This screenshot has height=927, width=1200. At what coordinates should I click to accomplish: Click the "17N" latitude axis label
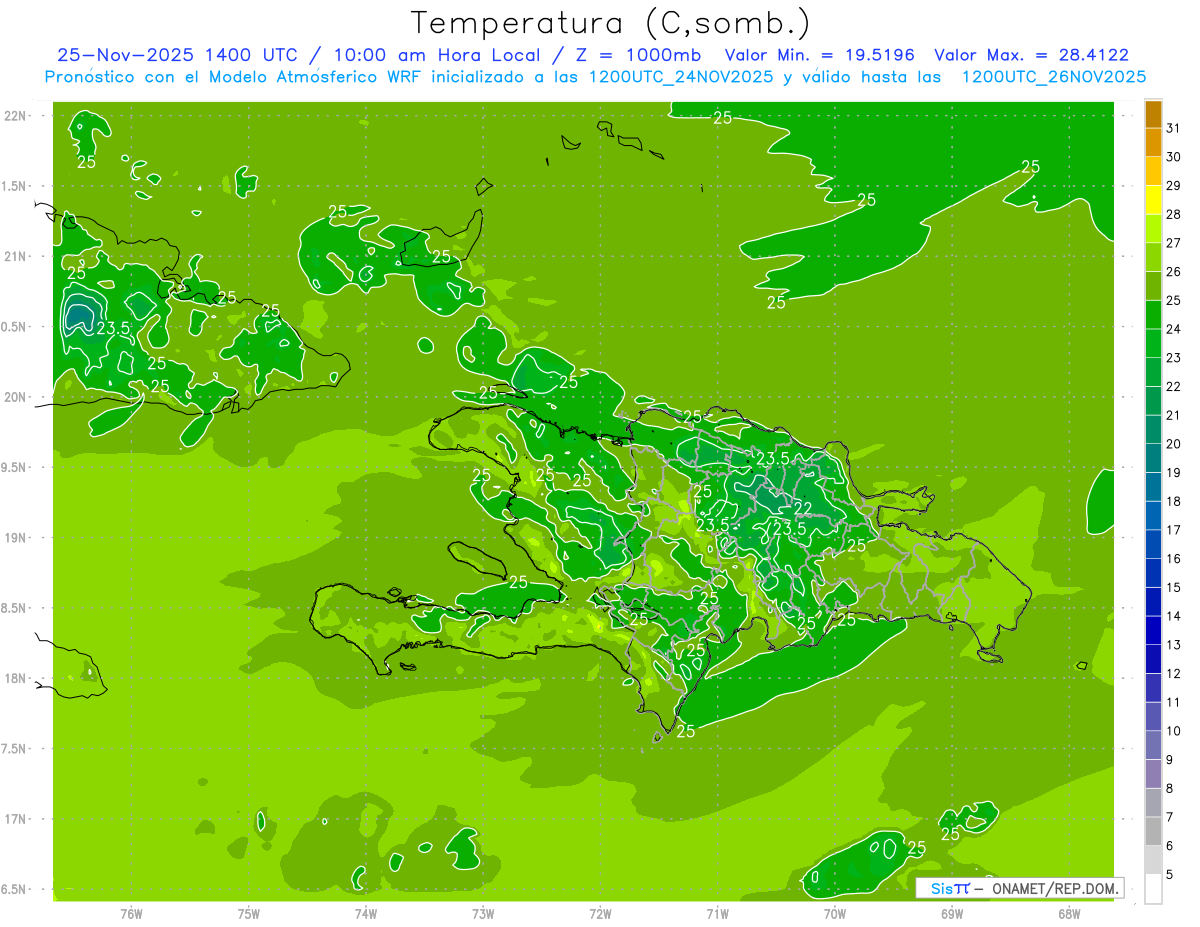[17, 819]
